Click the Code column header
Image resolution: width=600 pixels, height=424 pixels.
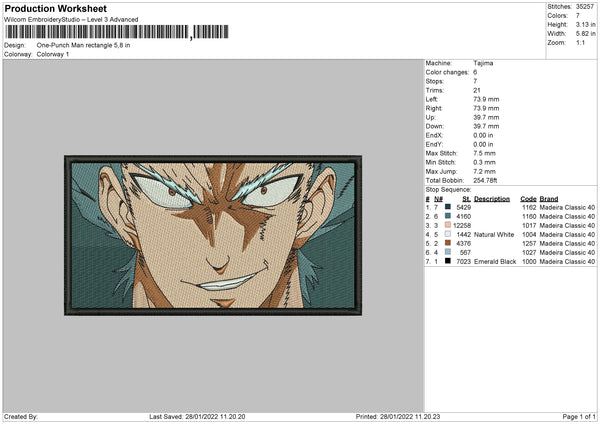point(528,198)
